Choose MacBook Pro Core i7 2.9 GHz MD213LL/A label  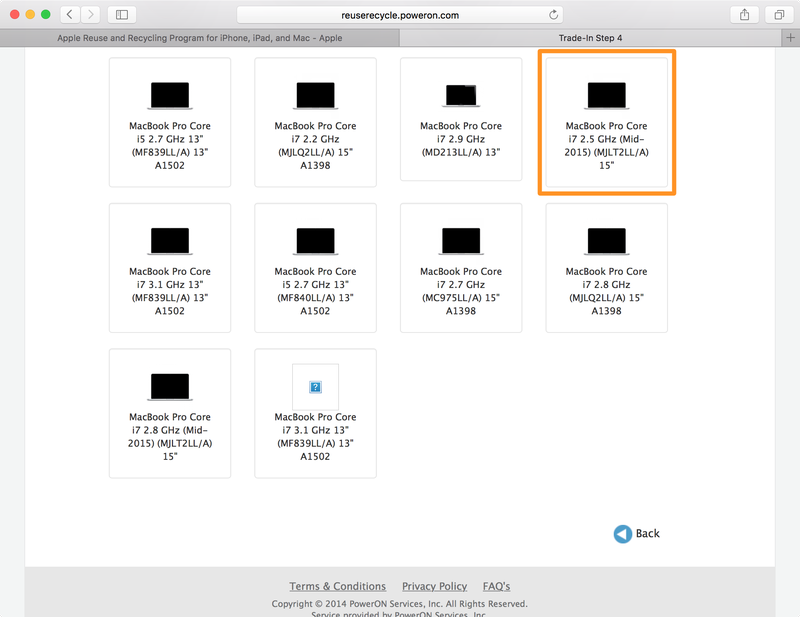[x=461, y=139]
